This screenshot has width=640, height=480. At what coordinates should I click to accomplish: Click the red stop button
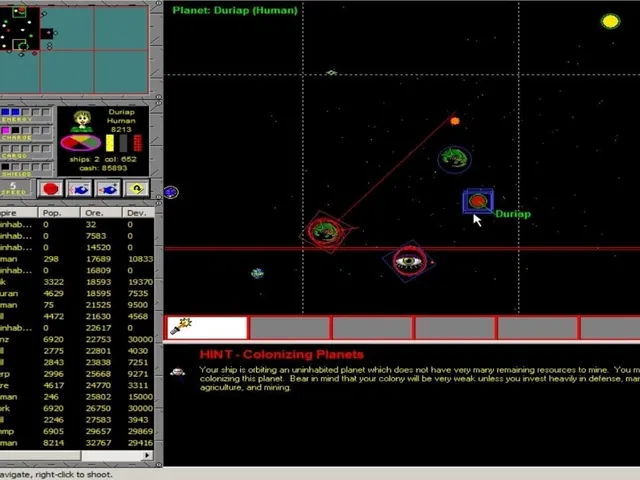tap(51, 189)
